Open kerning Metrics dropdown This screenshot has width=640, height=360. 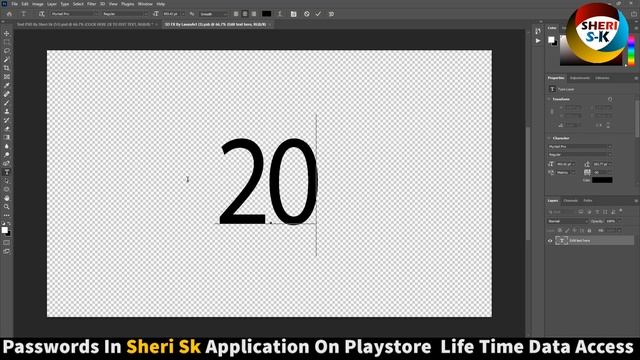[566, 173]
